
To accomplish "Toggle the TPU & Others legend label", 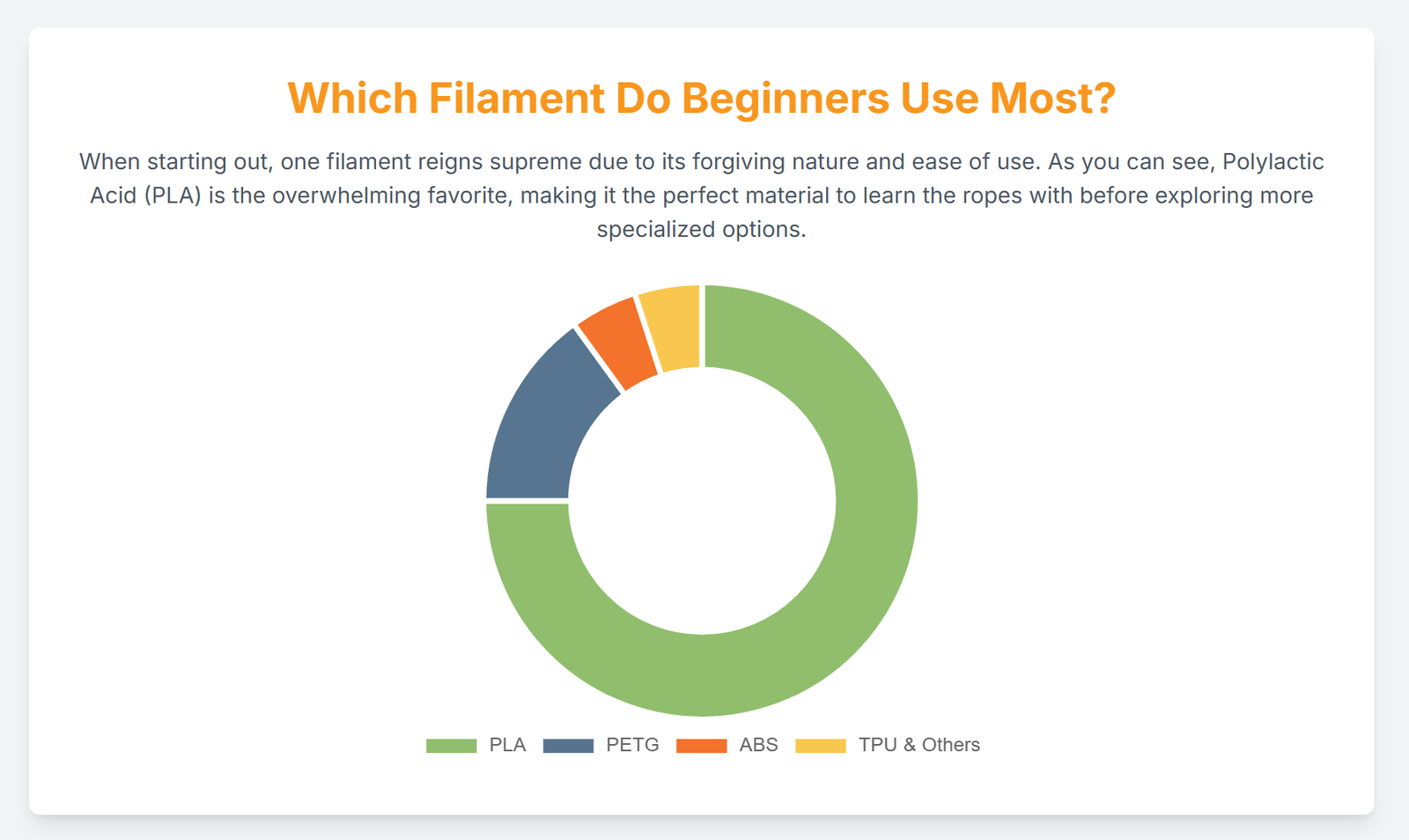I will (x=918, y=745).
